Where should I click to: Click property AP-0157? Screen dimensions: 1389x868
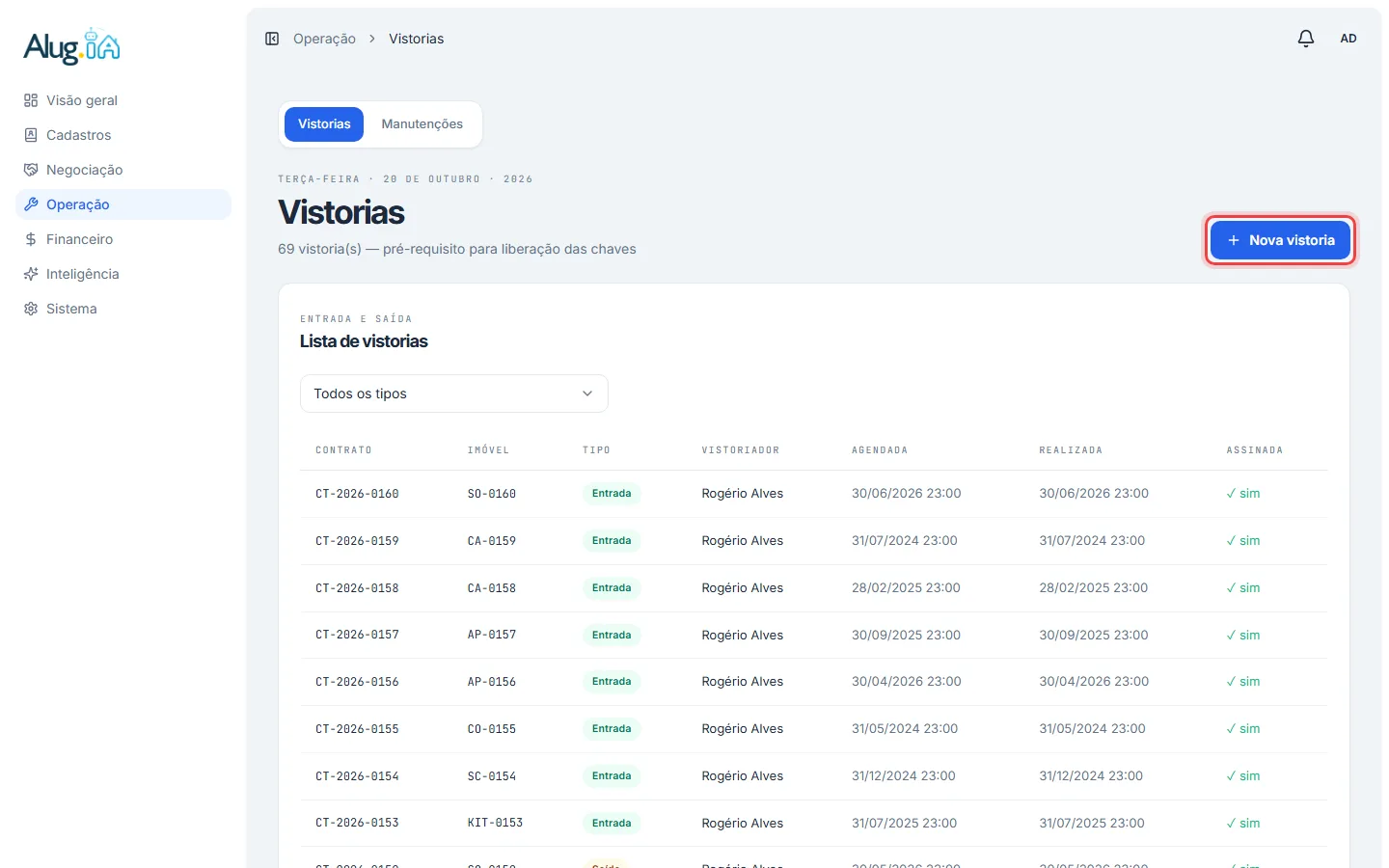[492, 635]
